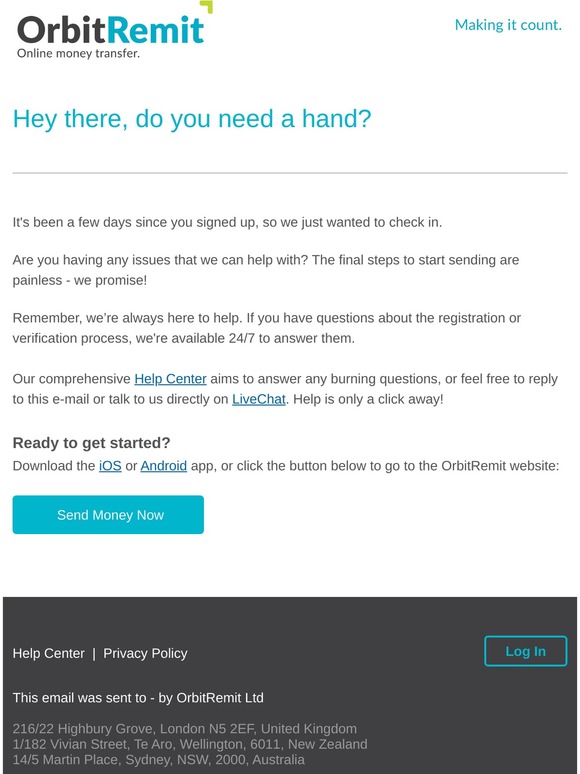Open the Privacy Policy footer link
This screenshot has width=580, height=774.
145,653
